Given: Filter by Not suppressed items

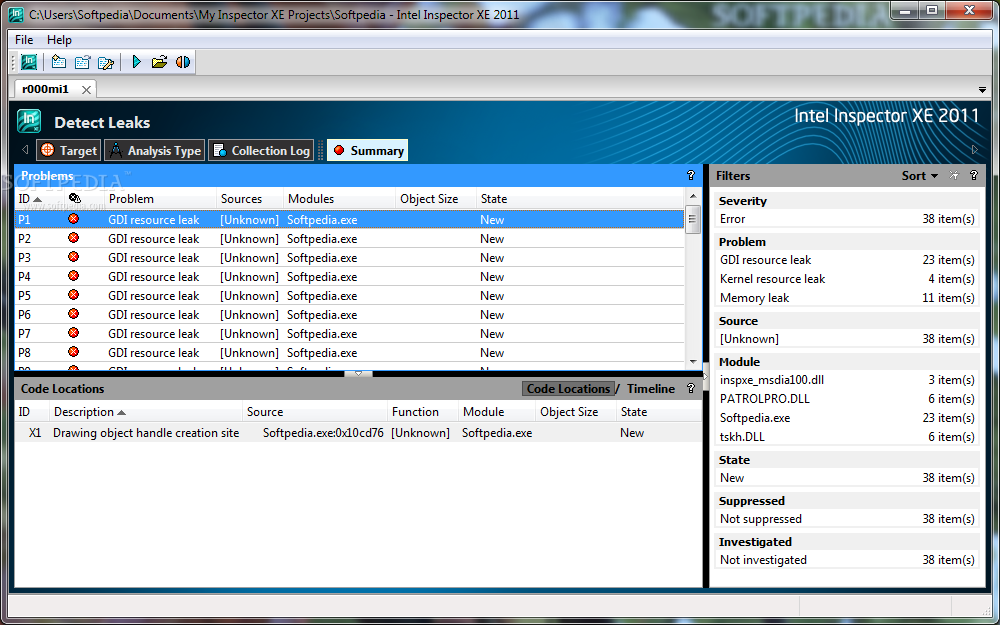Looking at the screenshot, I should (847, 518).
